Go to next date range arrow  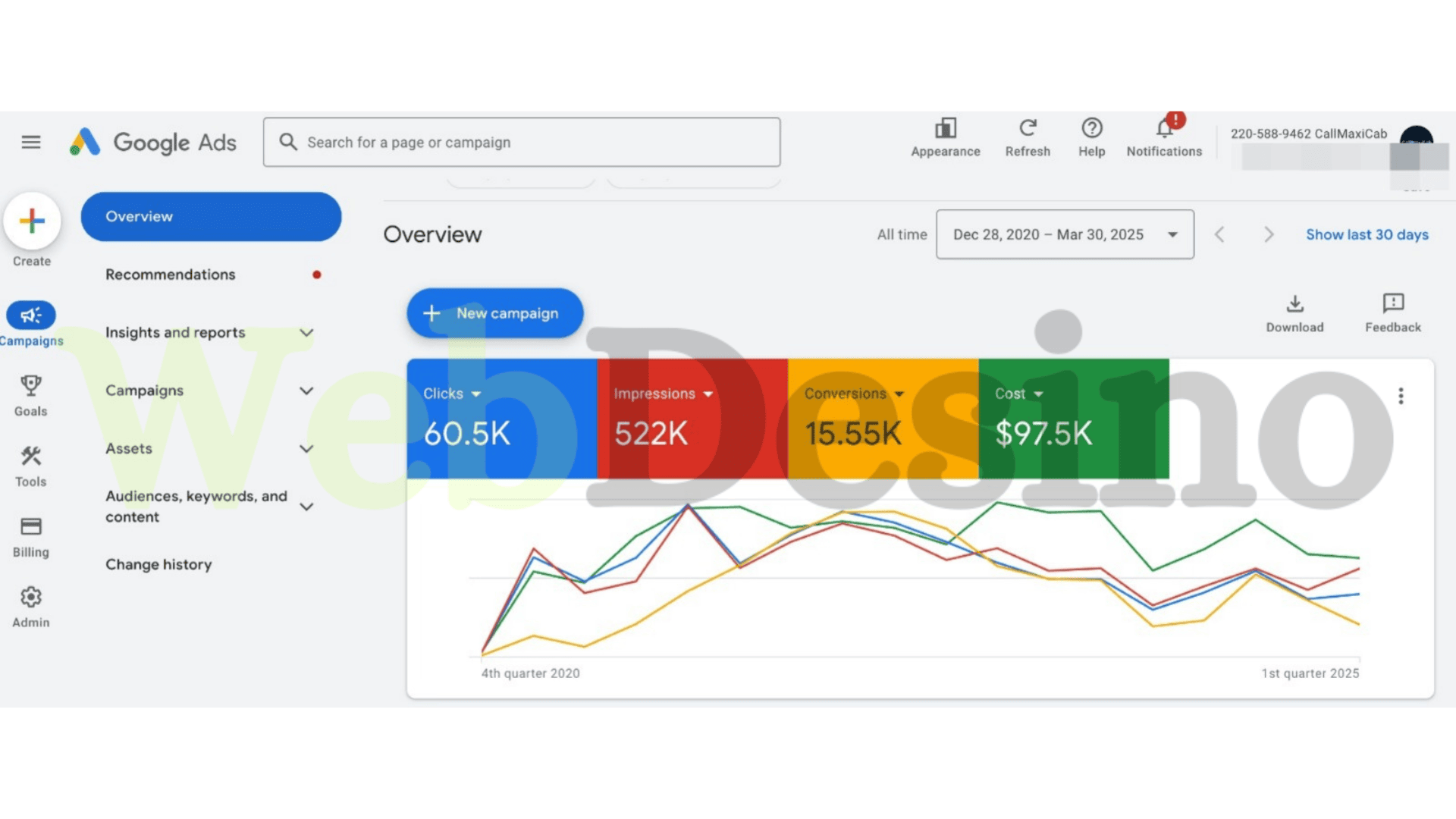(x=1269, y=234)
